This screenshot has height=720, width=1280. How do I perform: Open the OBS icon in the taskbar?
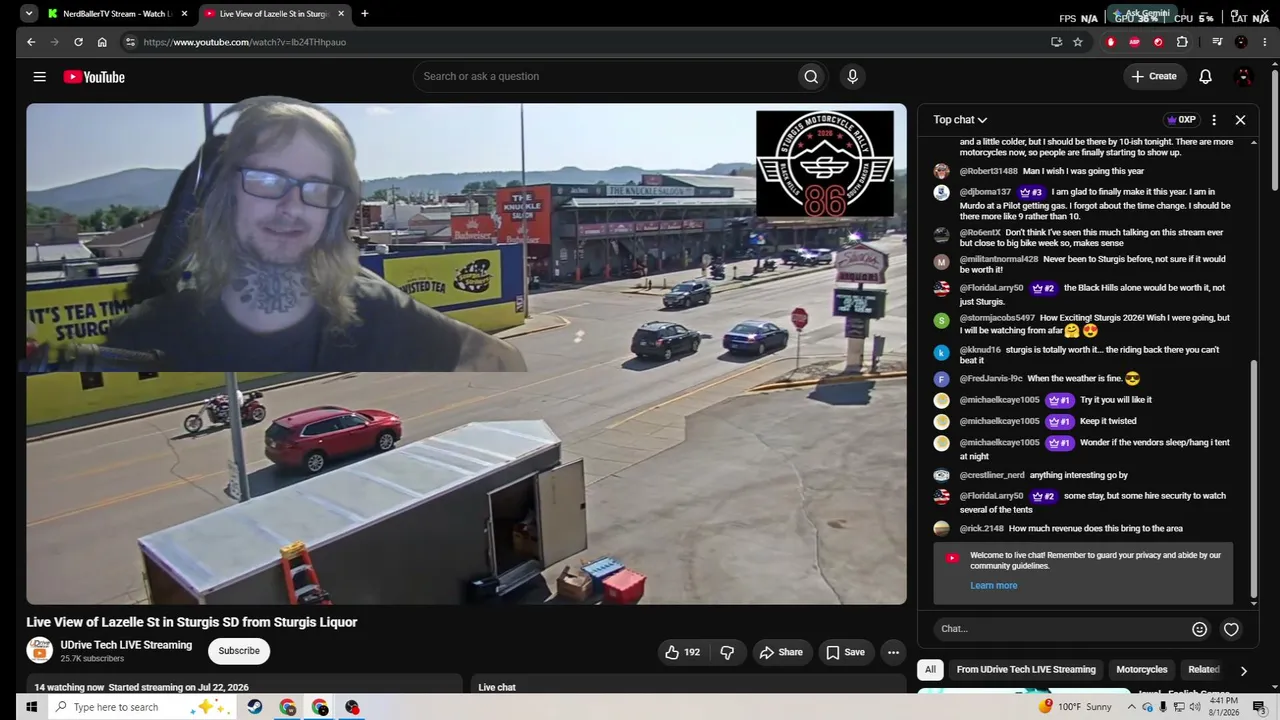[x=352, y=707]
